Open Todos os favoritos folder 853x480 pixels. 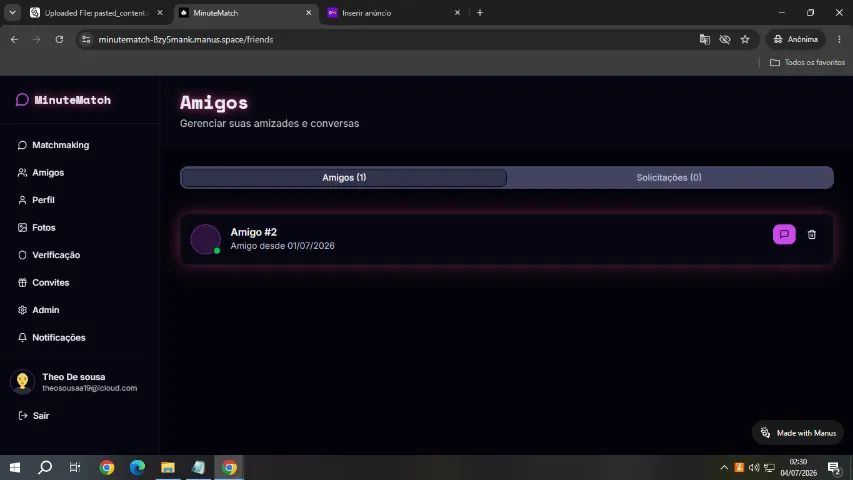click(807, 63)
